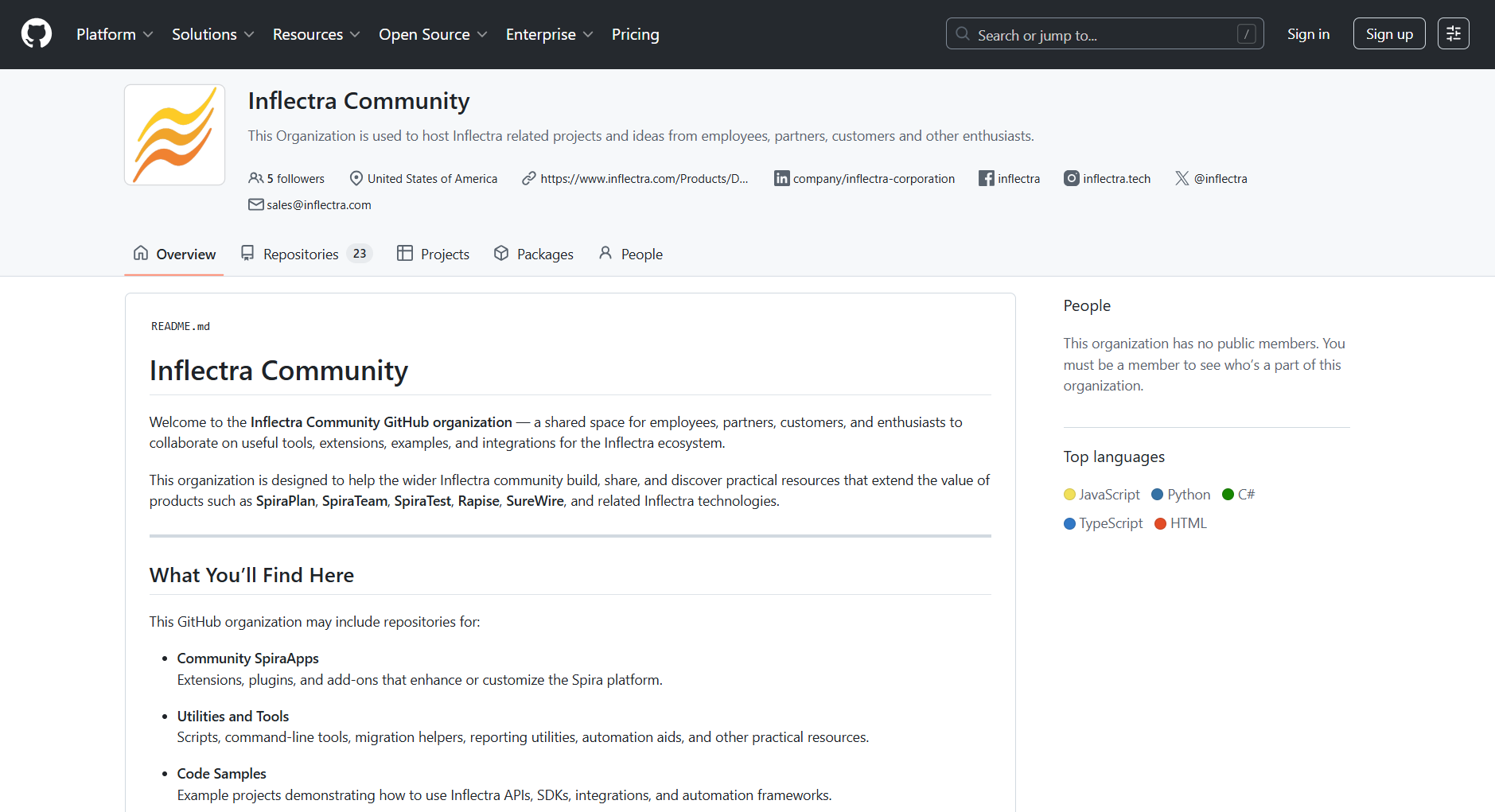Filter by Python language
Image resolution: width=1495 pixels, height=812 pixels.
click(1181, 495)
